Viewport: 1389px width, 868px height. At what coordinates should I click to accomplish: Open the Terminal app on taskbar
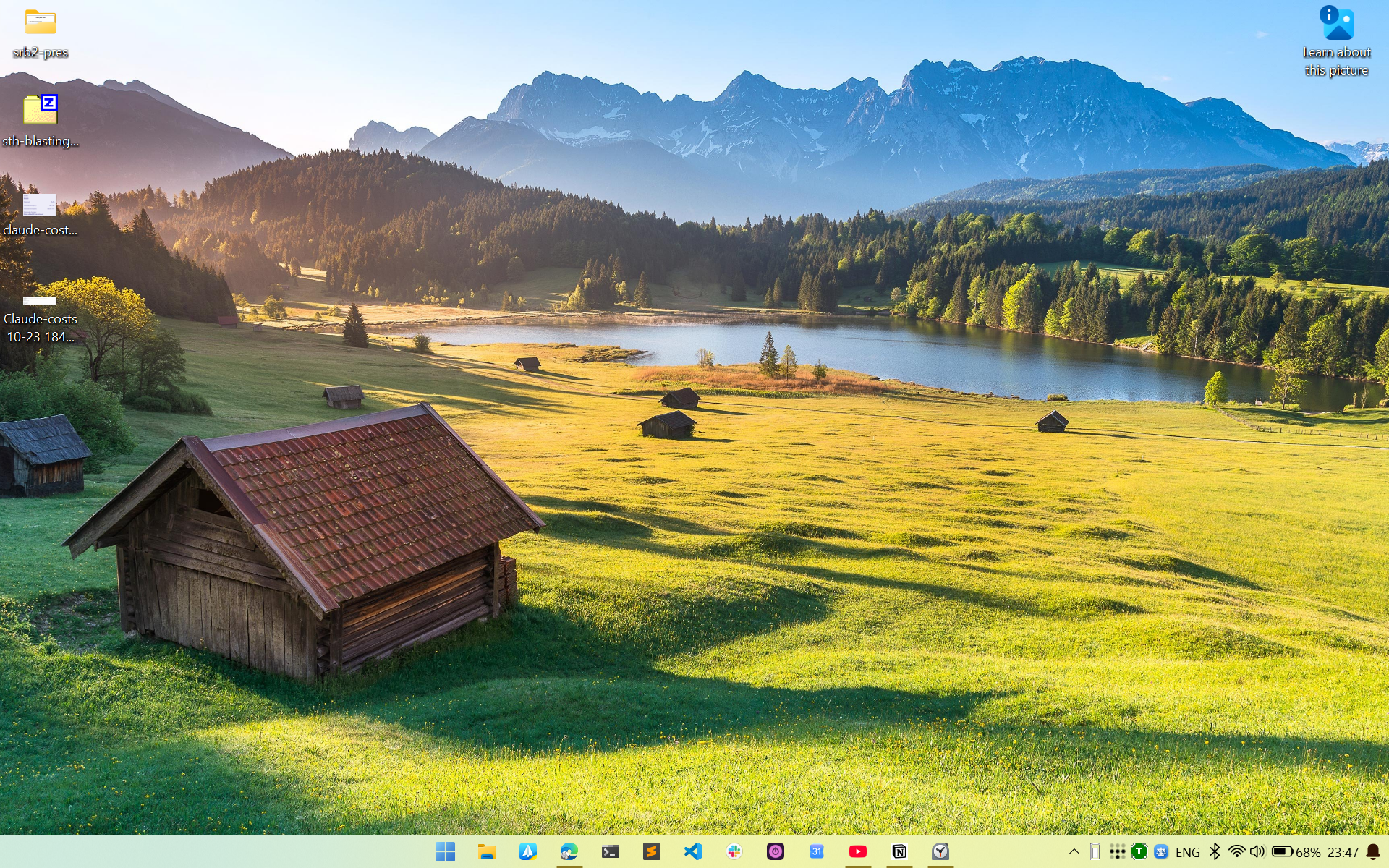(x=610, y=851)
